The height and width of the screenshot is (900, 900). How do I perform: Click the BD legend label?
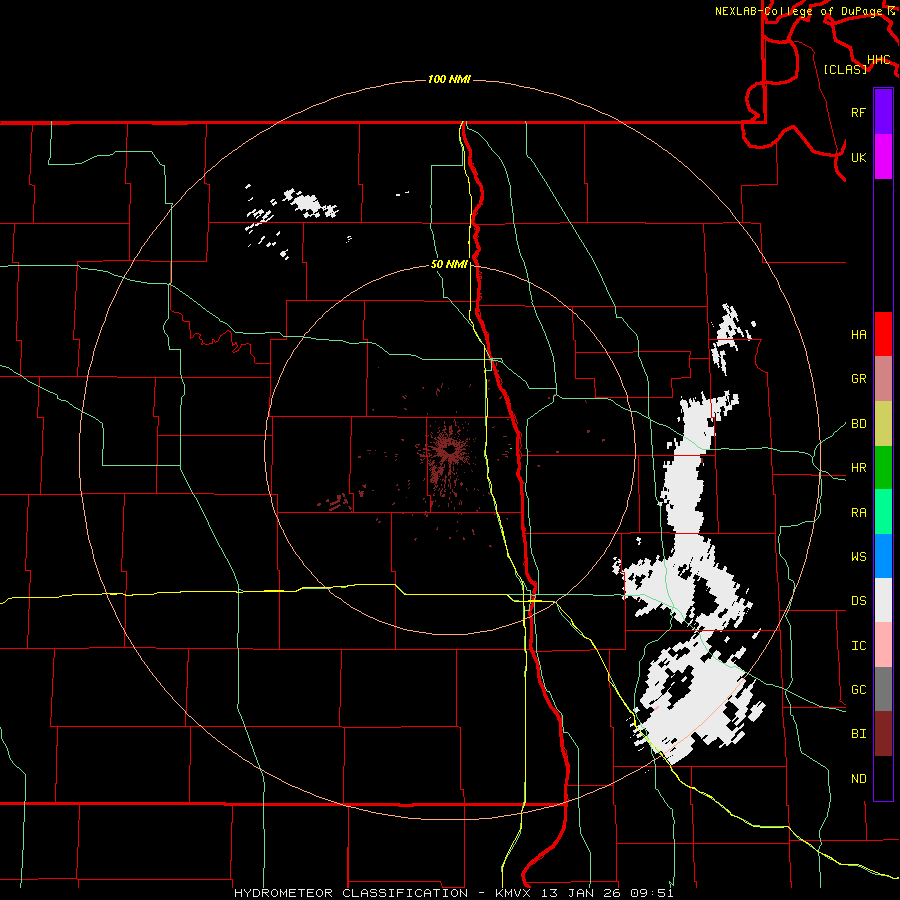point(858,424)
